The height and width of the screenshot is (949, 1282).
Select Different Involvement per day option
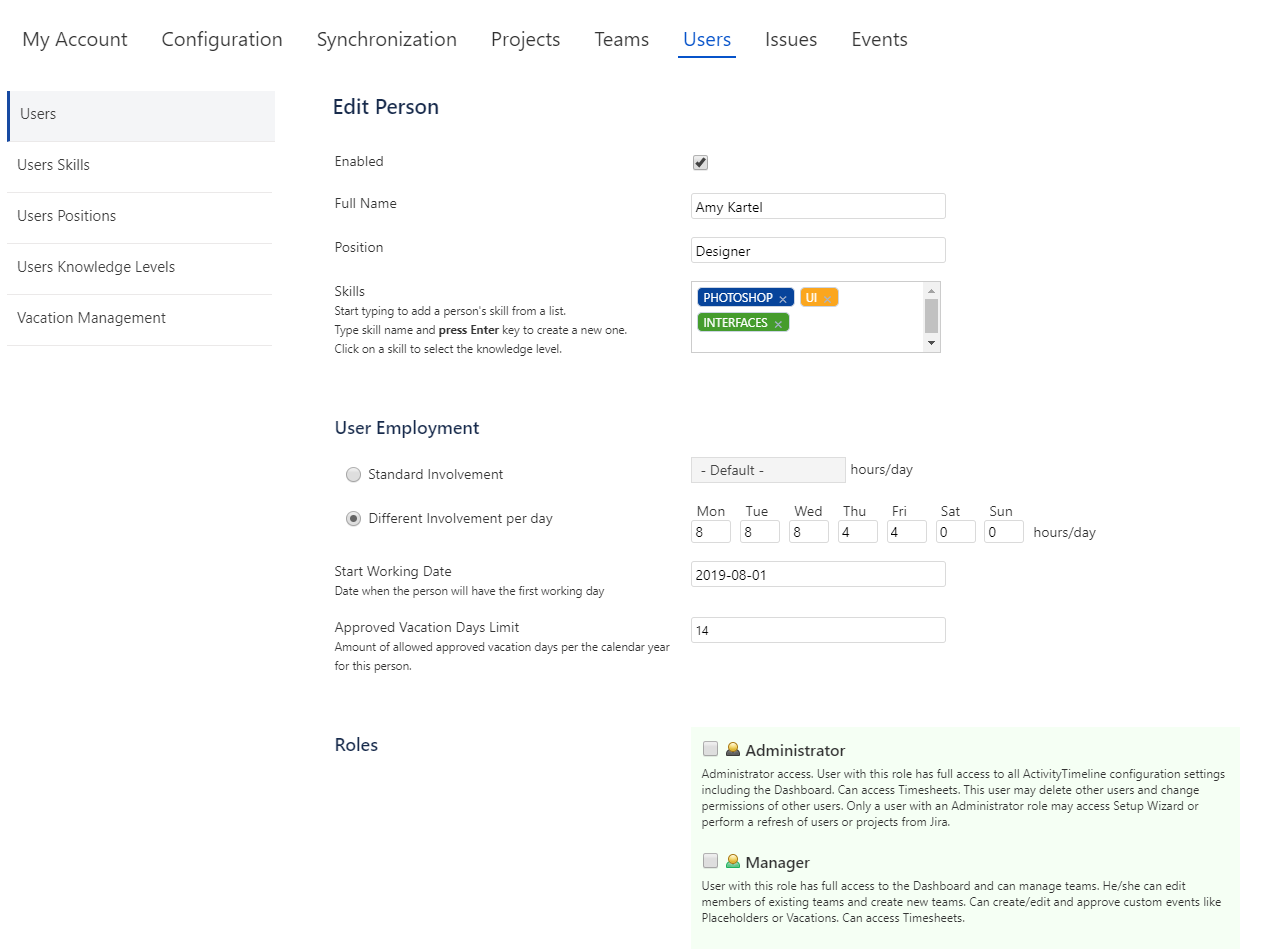[353, 519]
